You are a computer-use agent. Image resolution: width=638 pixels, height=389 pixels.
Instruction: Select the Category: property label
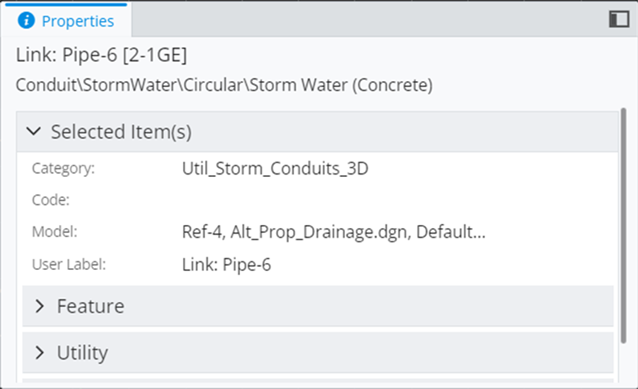63,168
